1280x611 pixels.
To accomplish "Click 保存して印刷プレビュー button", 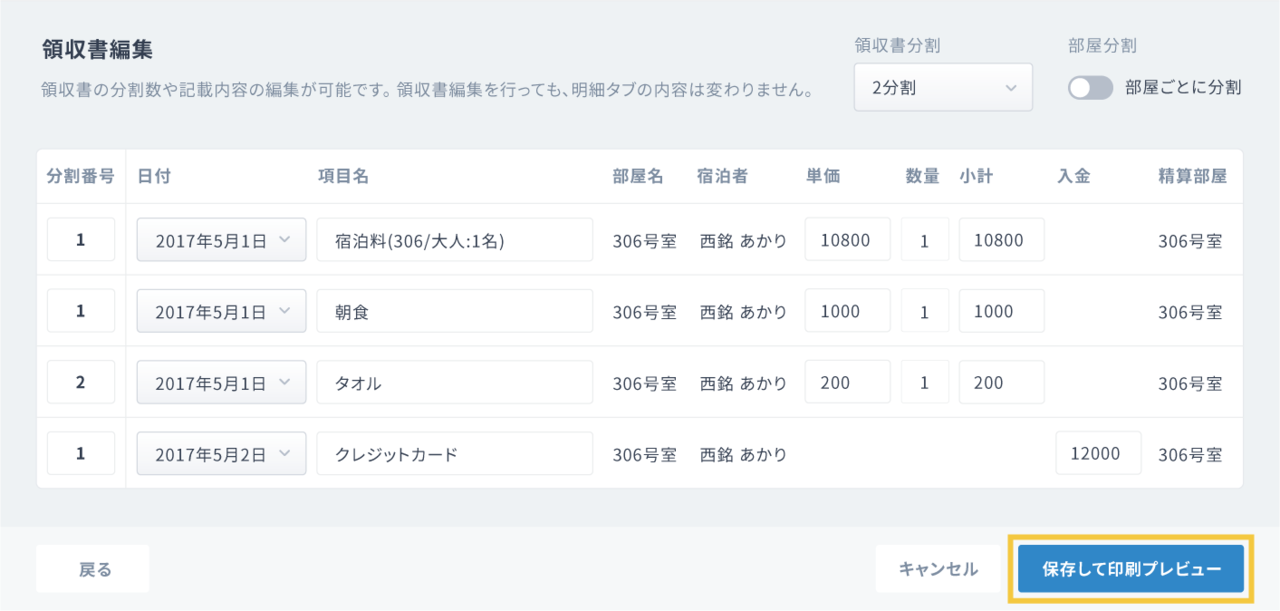I will 1131,569.
